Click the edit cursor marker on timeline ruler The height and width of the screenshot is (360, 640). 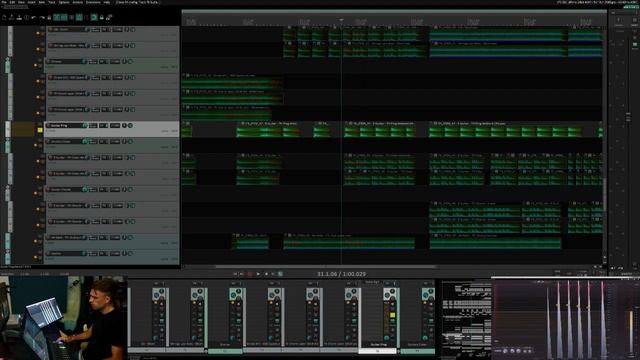[341, 20]
